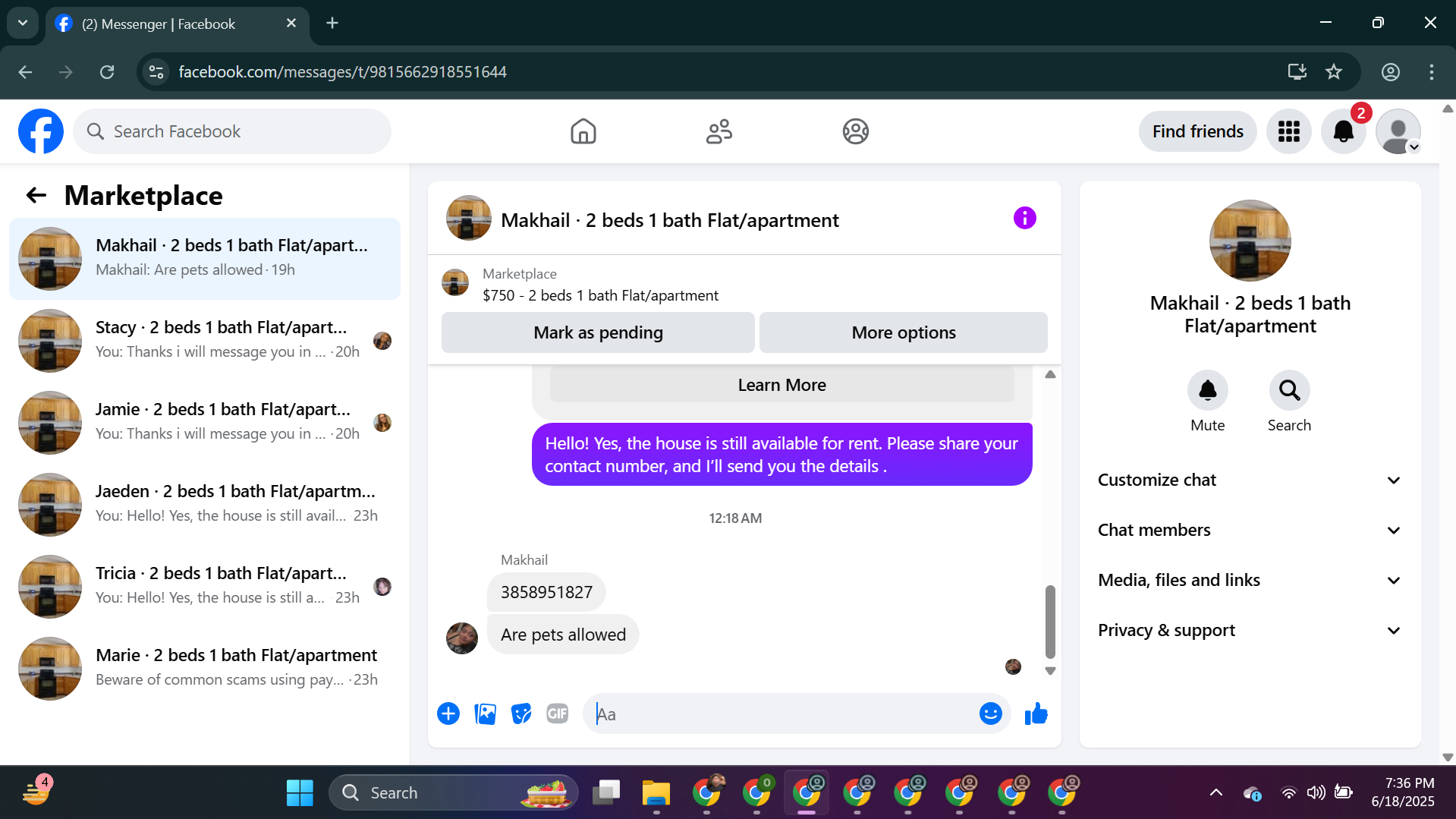Open the Tricia conversation

tap(205, 587)
